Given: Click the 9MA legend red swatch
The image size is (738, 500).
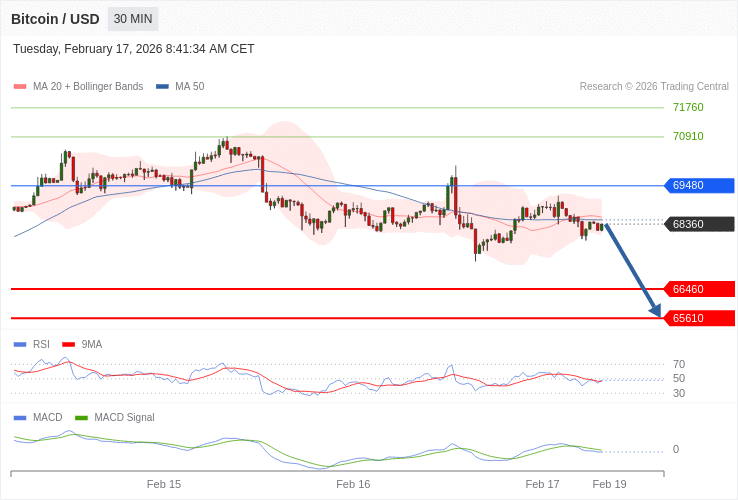Looking at the screenshot, I should tap(69, 345).
